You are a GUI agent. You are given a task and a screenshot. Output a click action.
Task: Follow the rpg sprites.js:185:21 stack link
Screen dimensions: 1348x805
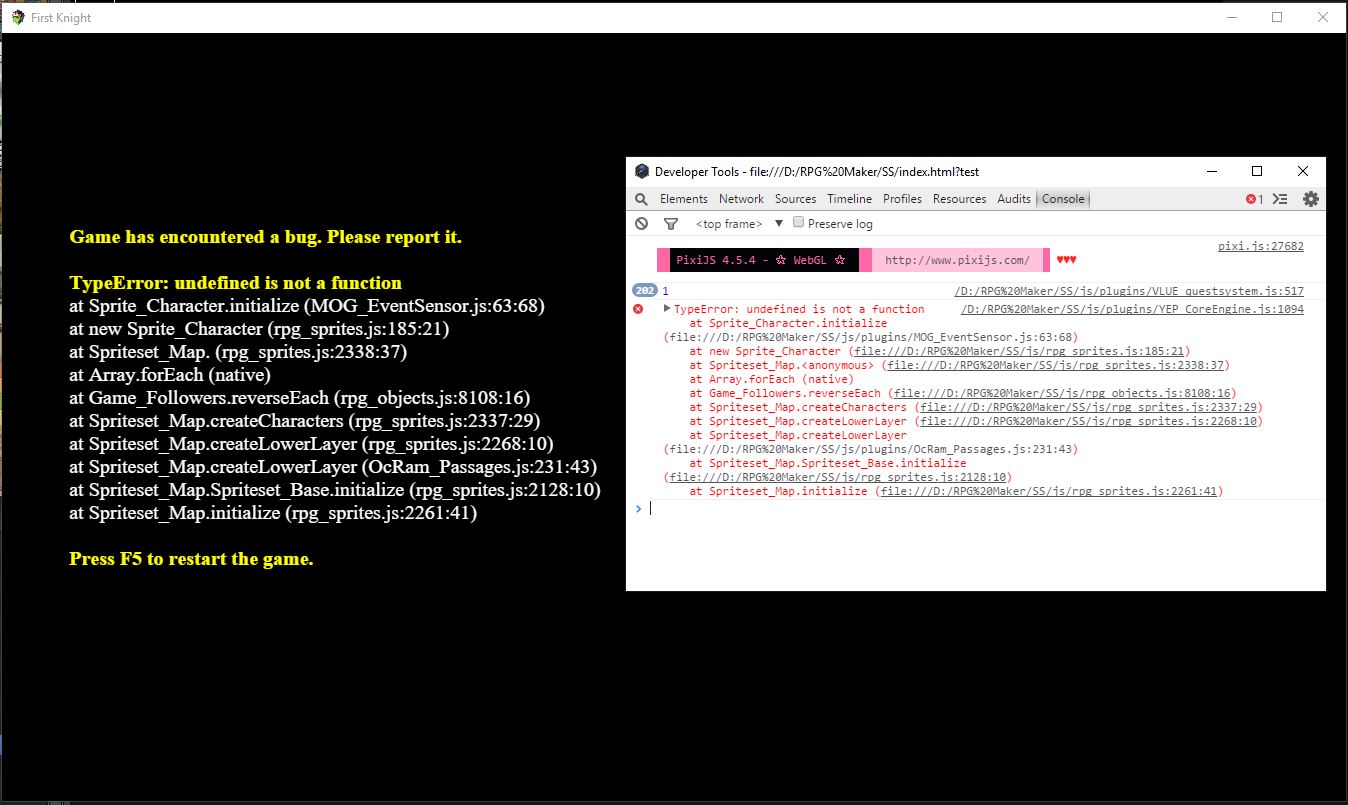click(1019, 351)
